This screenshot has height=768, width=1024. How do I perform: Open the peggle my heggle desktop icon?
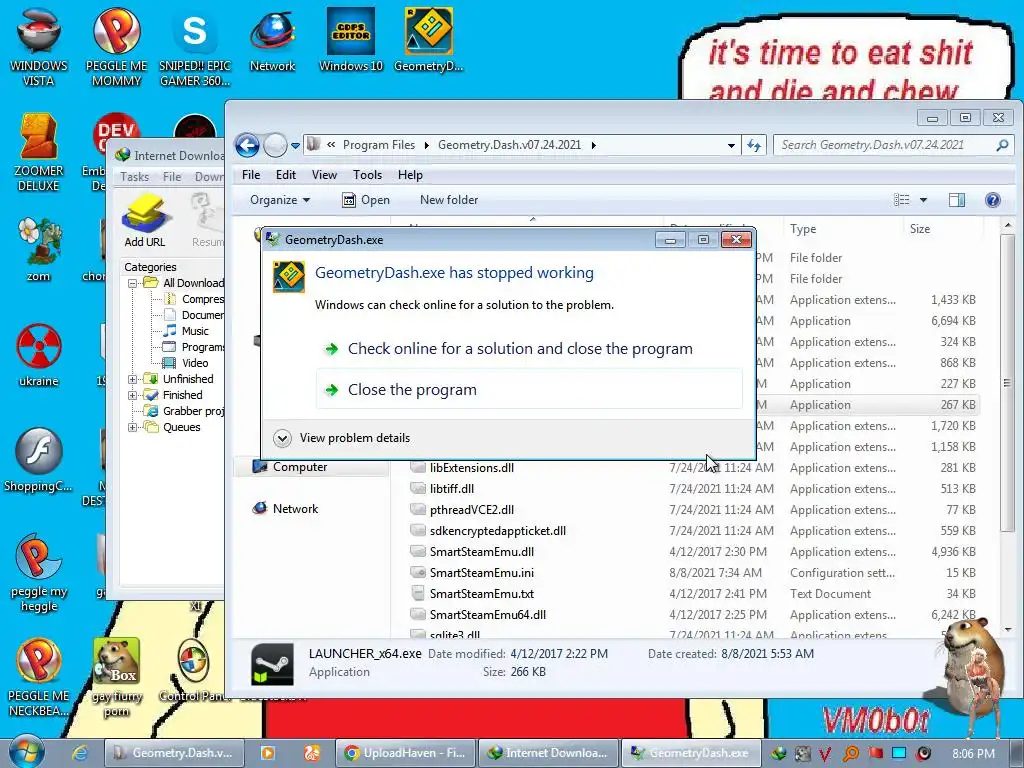click(x=39, y=573)
